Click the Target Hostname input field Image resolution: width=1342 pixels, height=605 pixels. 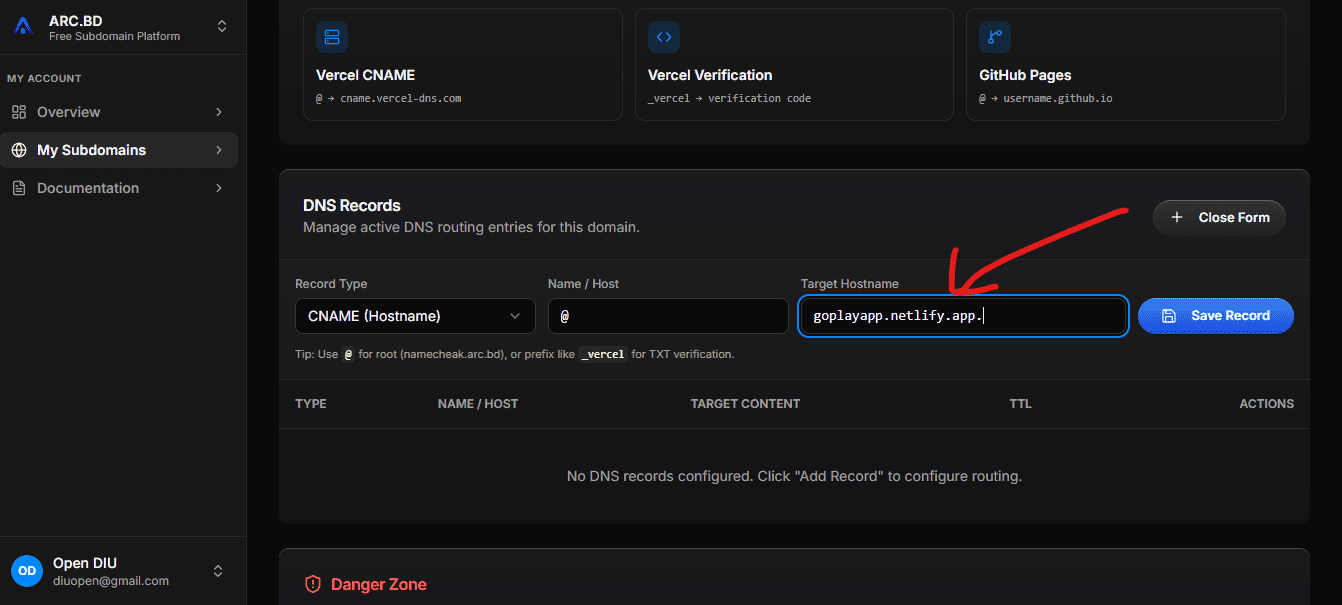point(964,316)
